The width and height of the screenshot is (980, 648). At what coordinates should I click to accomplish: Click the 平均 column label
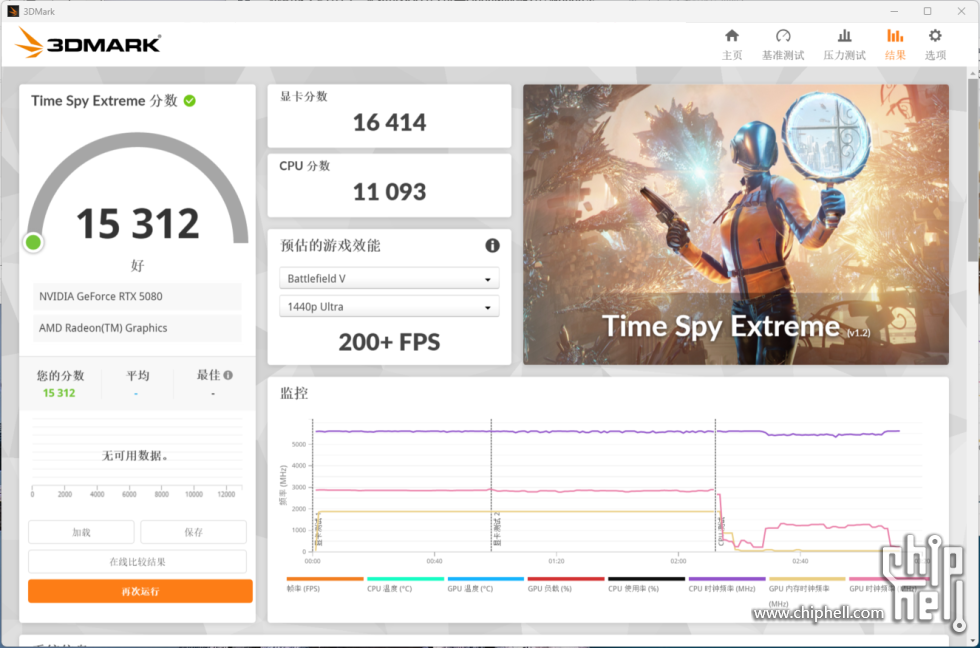[x=138, y=375]
